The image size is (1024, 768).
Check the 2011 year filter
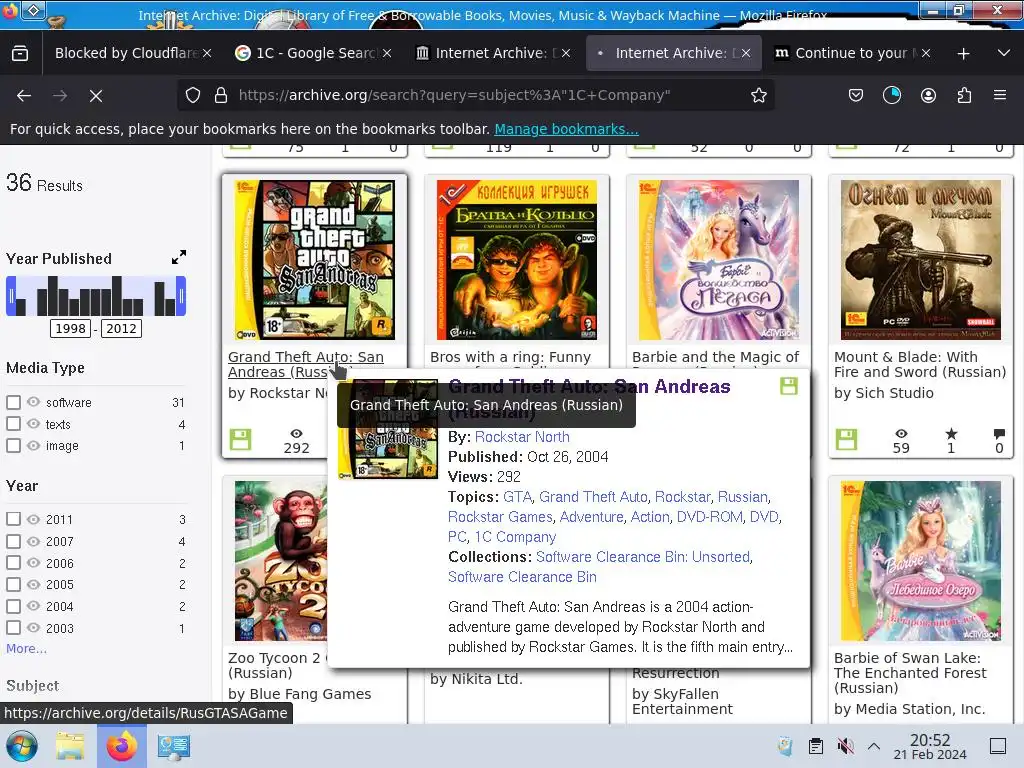[x=14, y=519]
